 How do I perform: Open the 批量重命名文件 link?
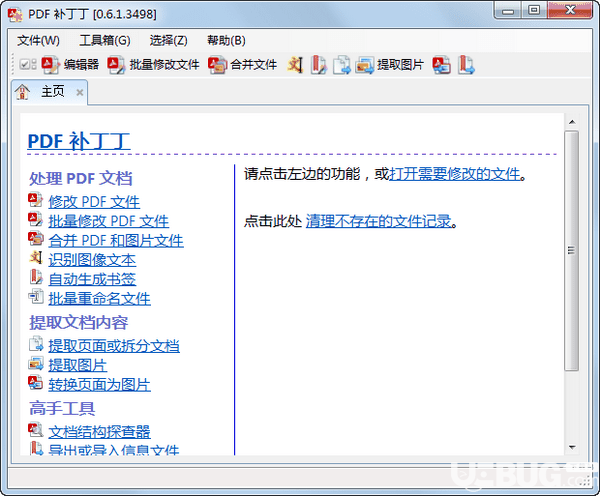coord(99,299)
